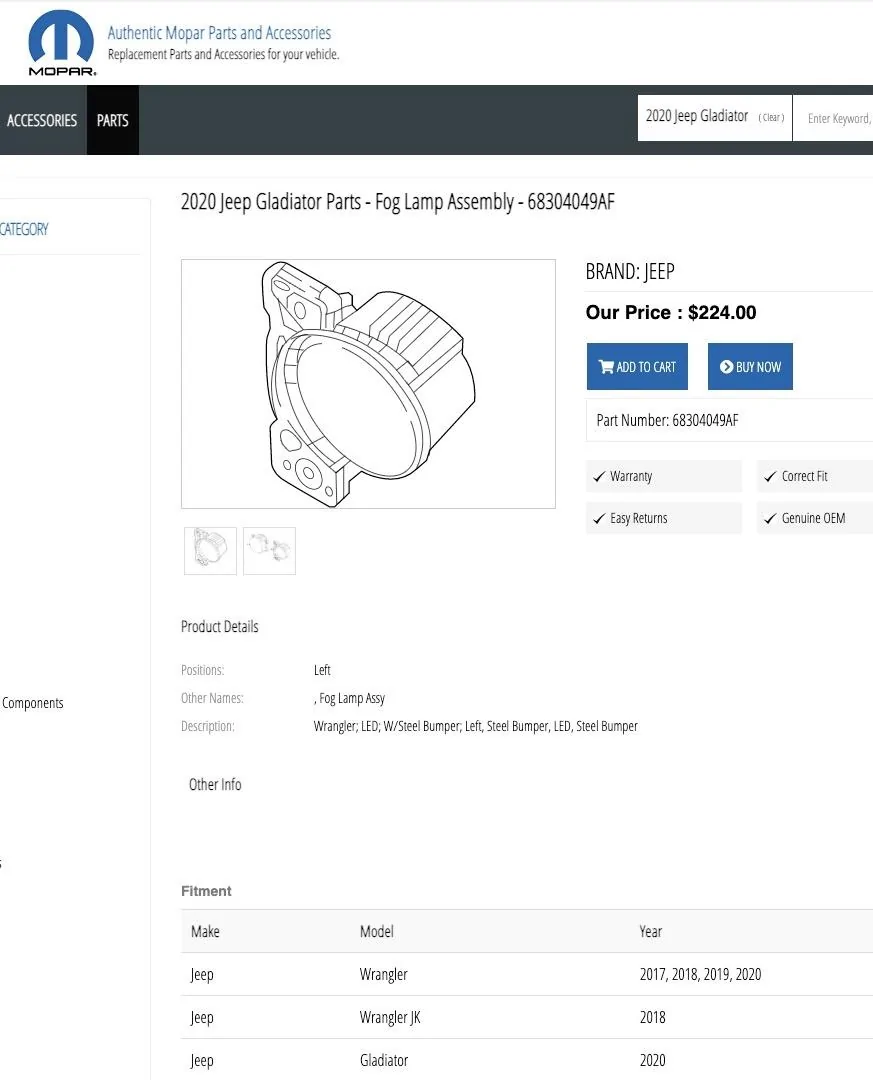Open the Category sidebar heading
Screen dimensions: 873x1080
24,229
